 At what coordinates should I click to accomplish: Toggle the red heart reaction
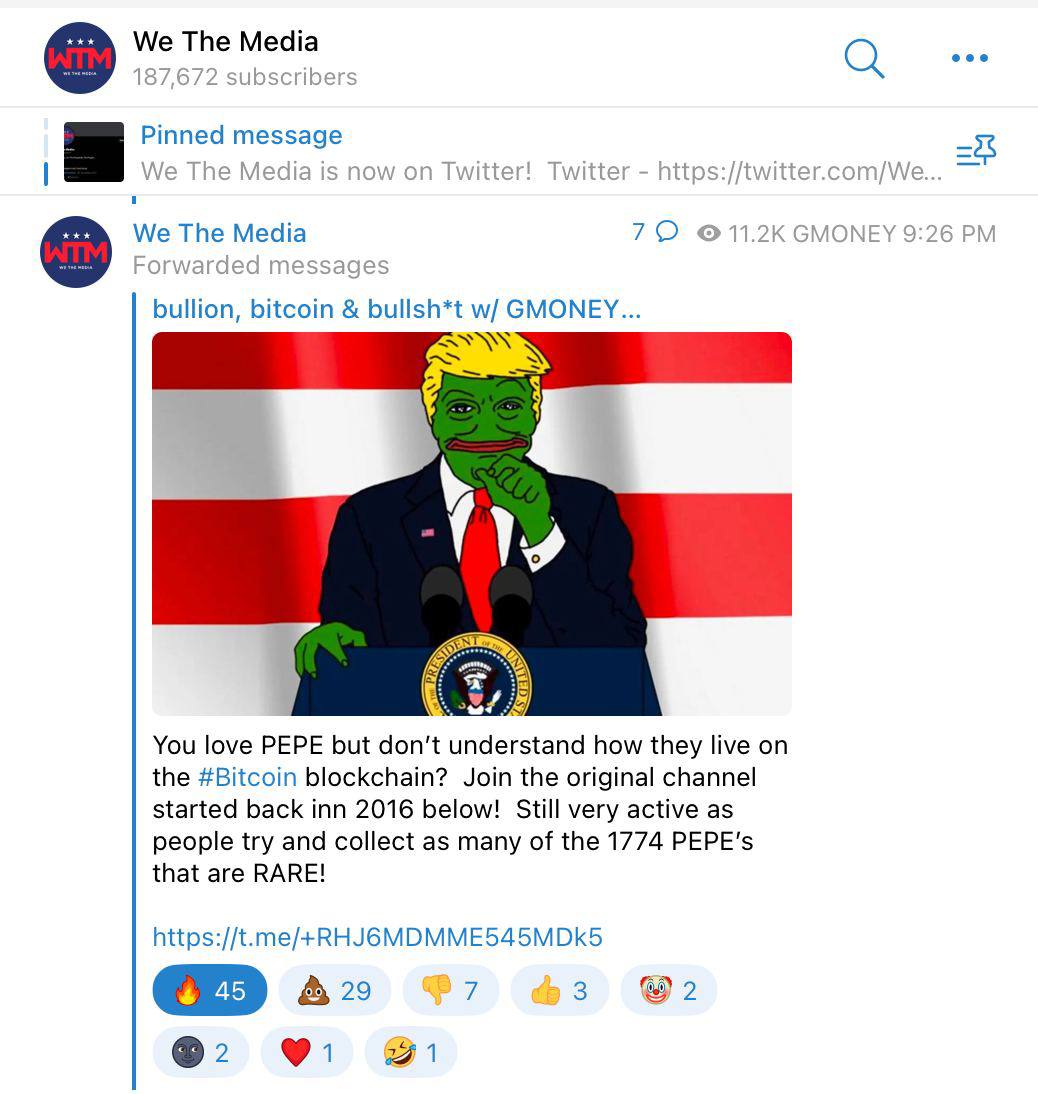pyautogui.click(x=307, y=1052)
